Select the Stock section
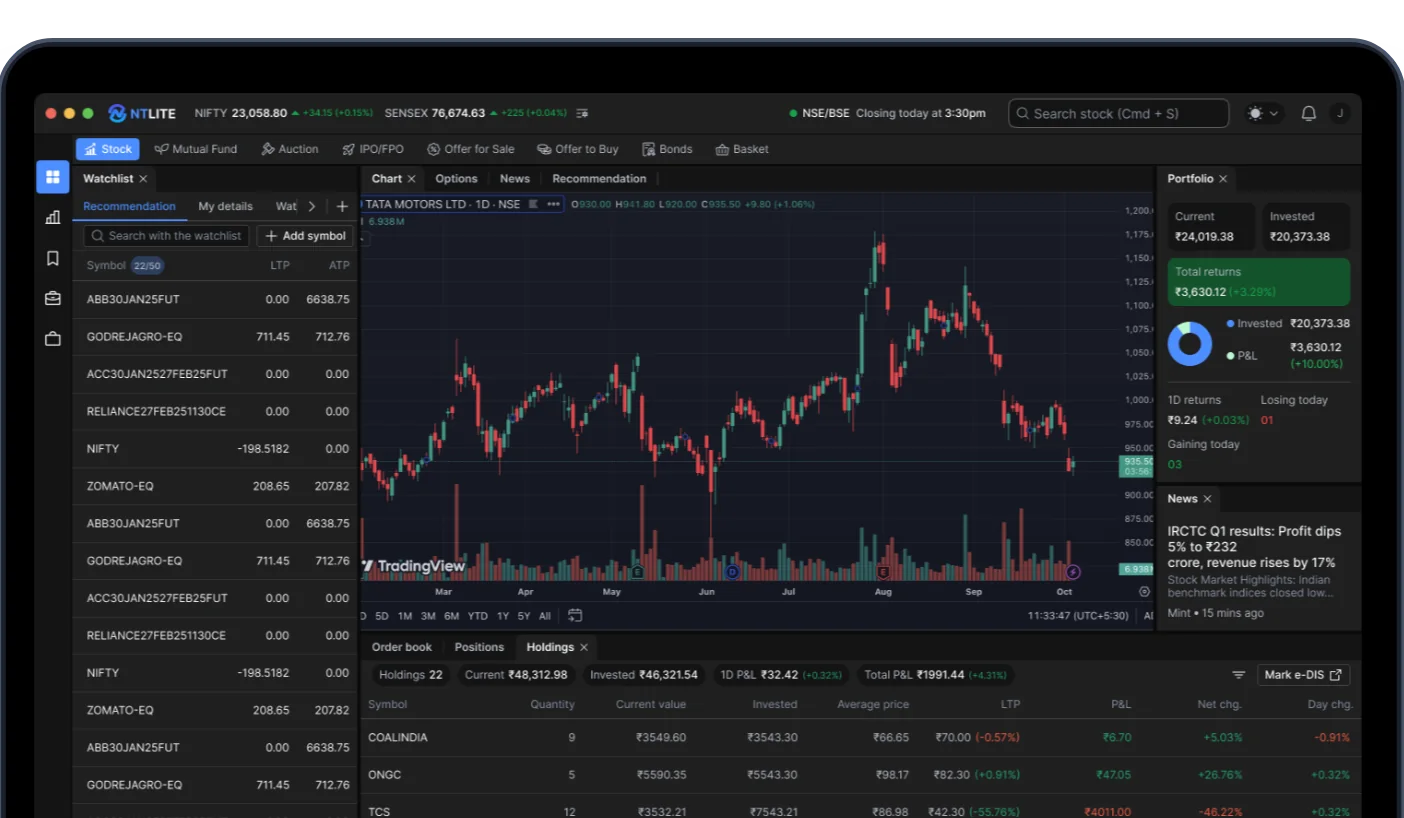The image size is (1404, 818). click(x=108, y=149)
